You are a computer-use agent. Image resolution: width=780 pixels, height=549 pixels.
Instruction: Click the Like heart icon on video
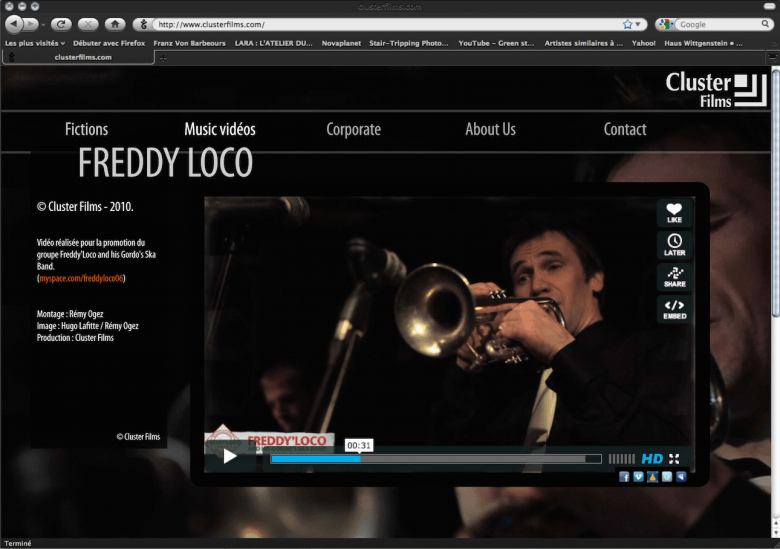(674, 212)
